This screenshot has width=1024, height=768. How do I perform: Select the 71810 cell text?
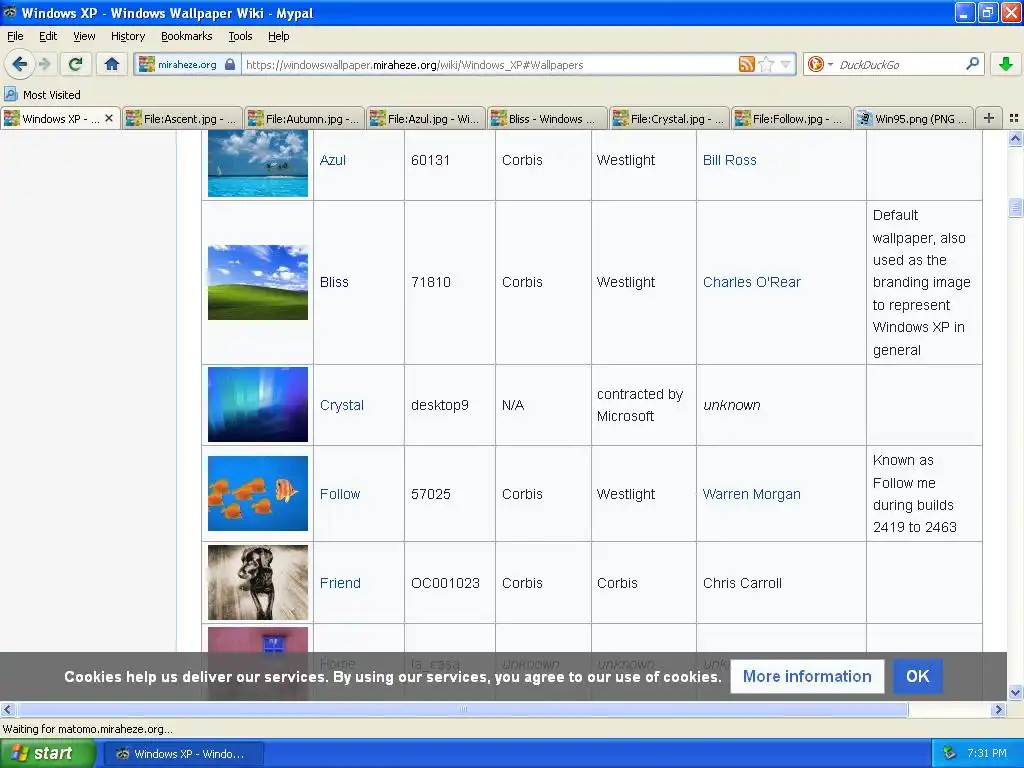430,282
